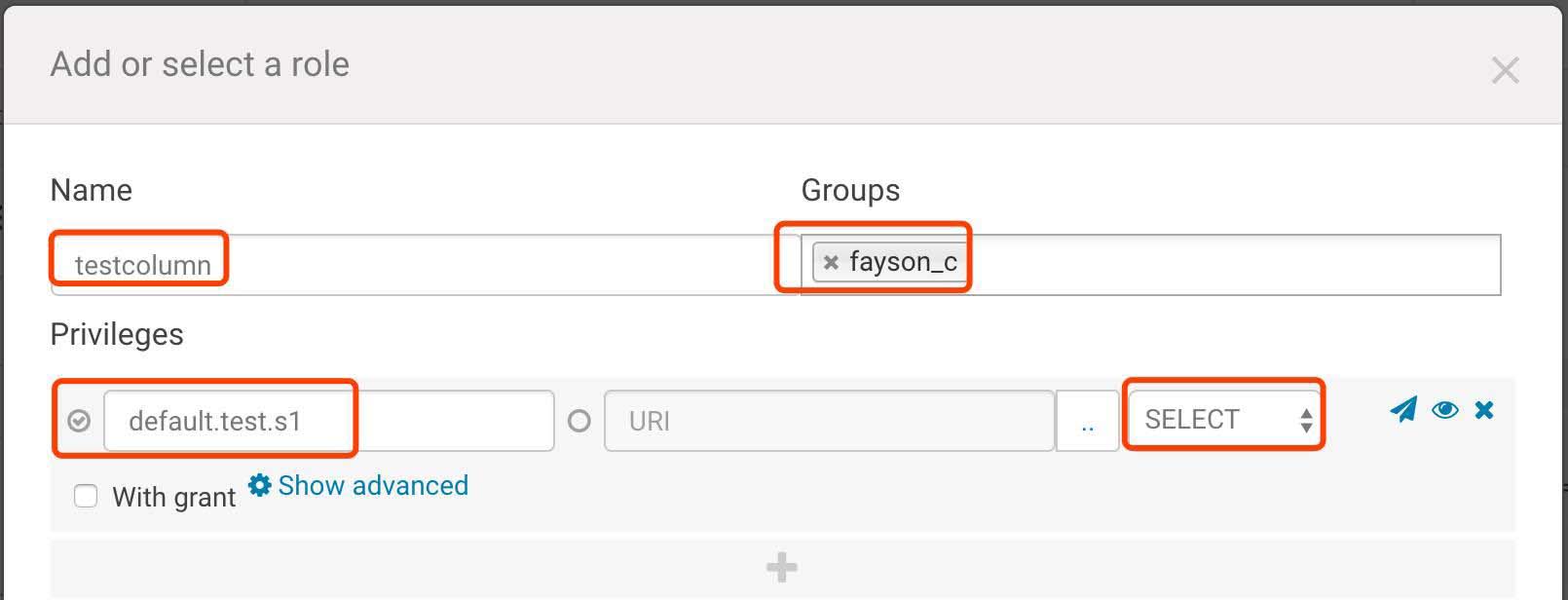
Task: Close the Add or select a role dialog
Action: coord(1505,70)
